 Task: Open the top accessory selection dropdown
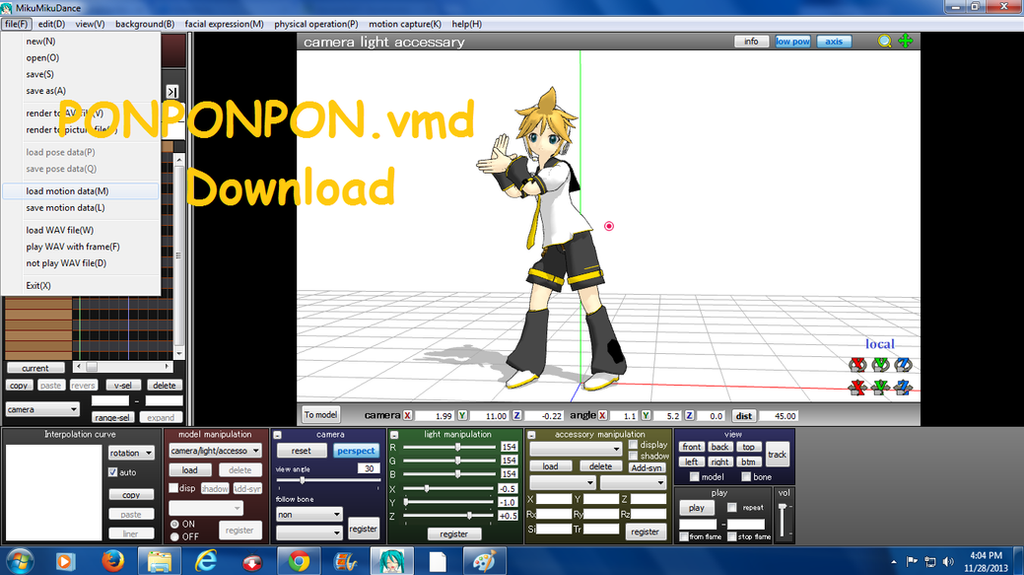[x=575, y=449]
